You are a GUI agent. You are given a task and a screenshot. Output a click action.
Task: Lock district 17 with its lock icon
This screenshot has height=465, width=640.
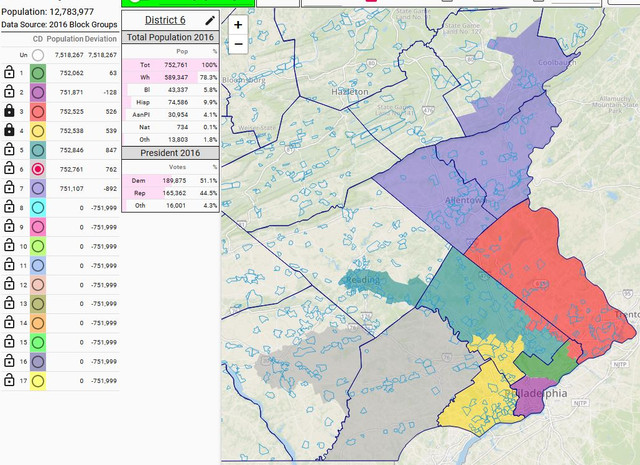[x=9, y=380]
